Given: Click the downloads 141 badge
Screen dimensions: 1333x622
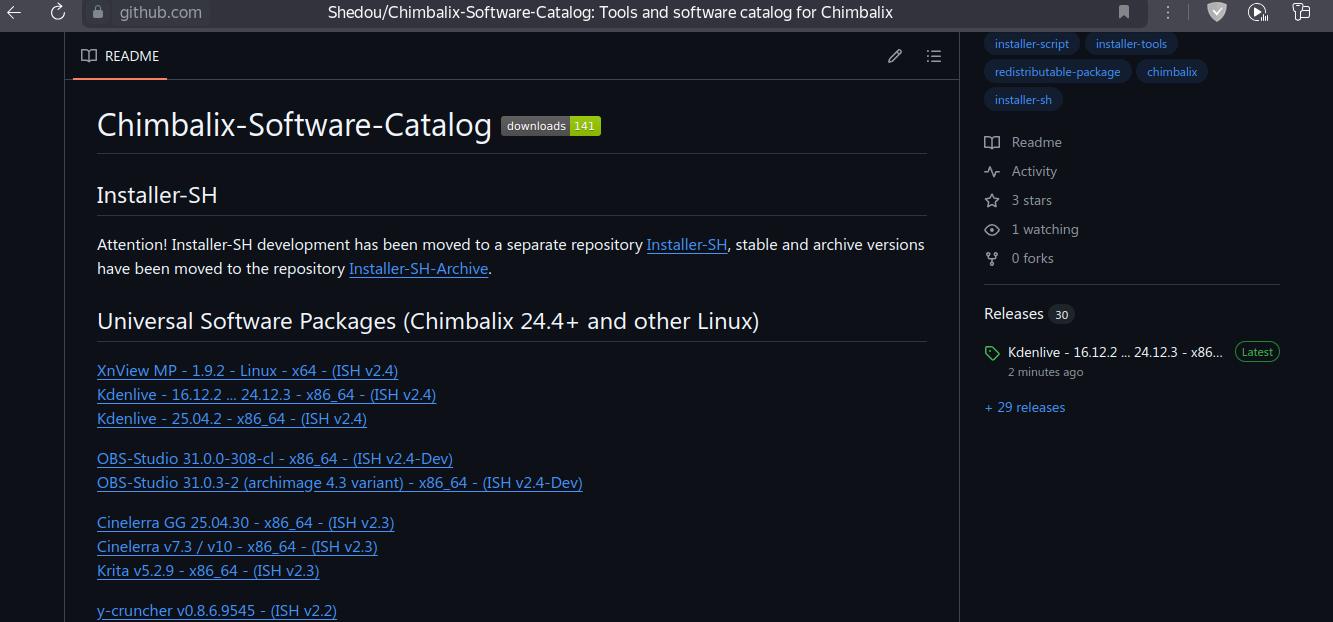Looking at the screenshot, I should [551, 126].
